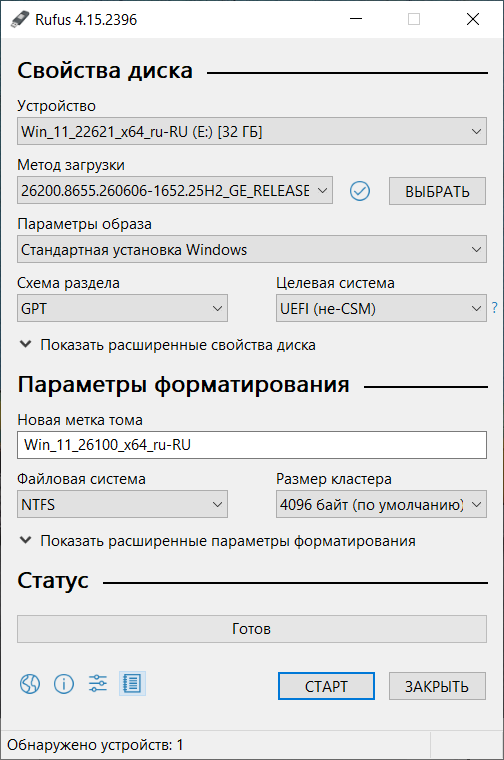This screenshot has height=760, width=504.
Task: Open the Устройство device dropdown
Action: coord(252,131)
